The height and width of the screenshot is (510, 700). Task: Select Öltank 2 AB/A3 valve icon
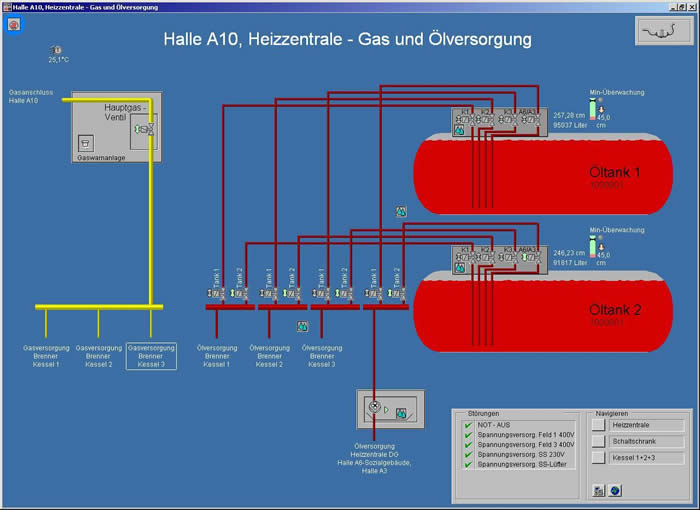(x=529, y=258)
